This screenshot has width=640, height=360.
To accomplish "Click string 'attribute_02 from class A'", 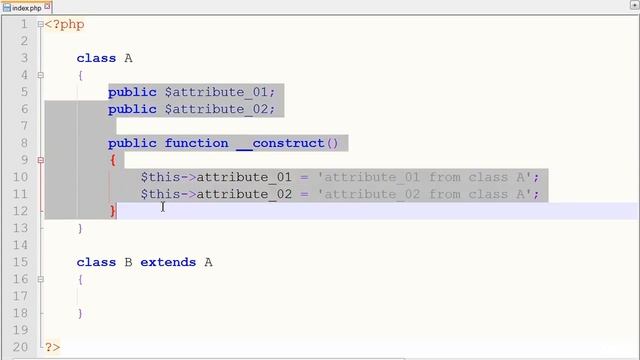I will click(x=424, y=194).
